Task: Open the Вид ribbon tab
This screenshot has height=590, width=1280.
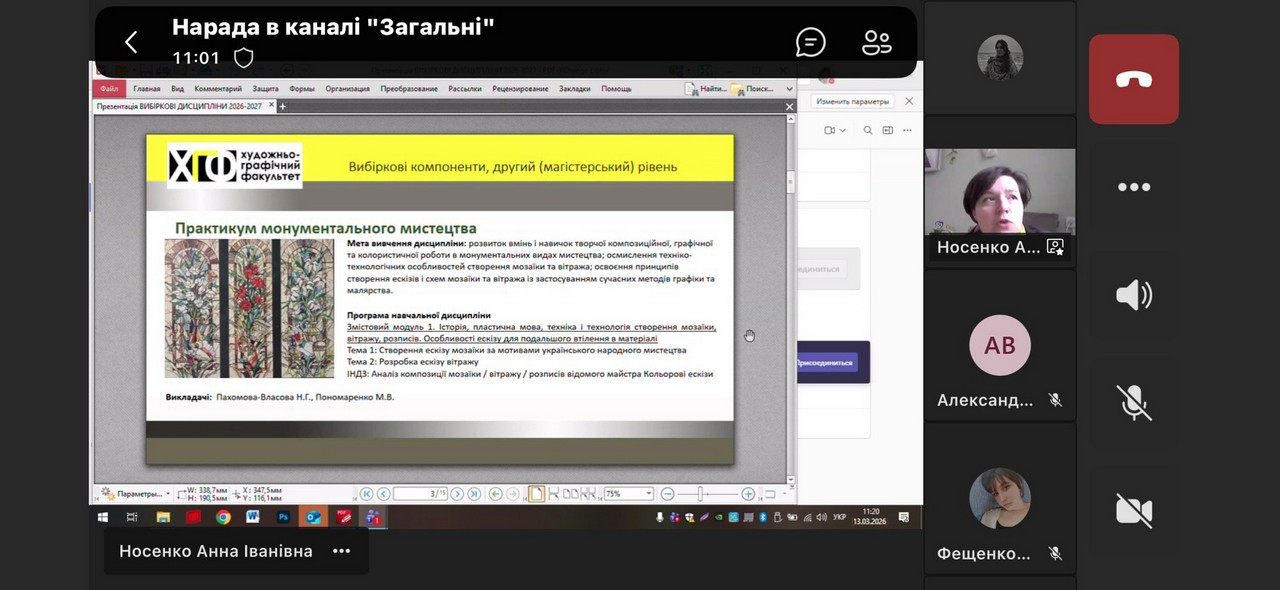Action: [177, 89]
